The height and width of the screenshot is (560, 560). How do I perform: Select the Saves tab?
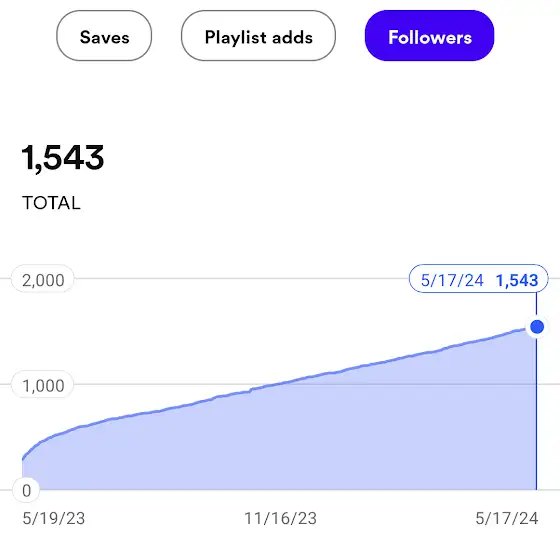pyautogui.click(x=104, y=36)
